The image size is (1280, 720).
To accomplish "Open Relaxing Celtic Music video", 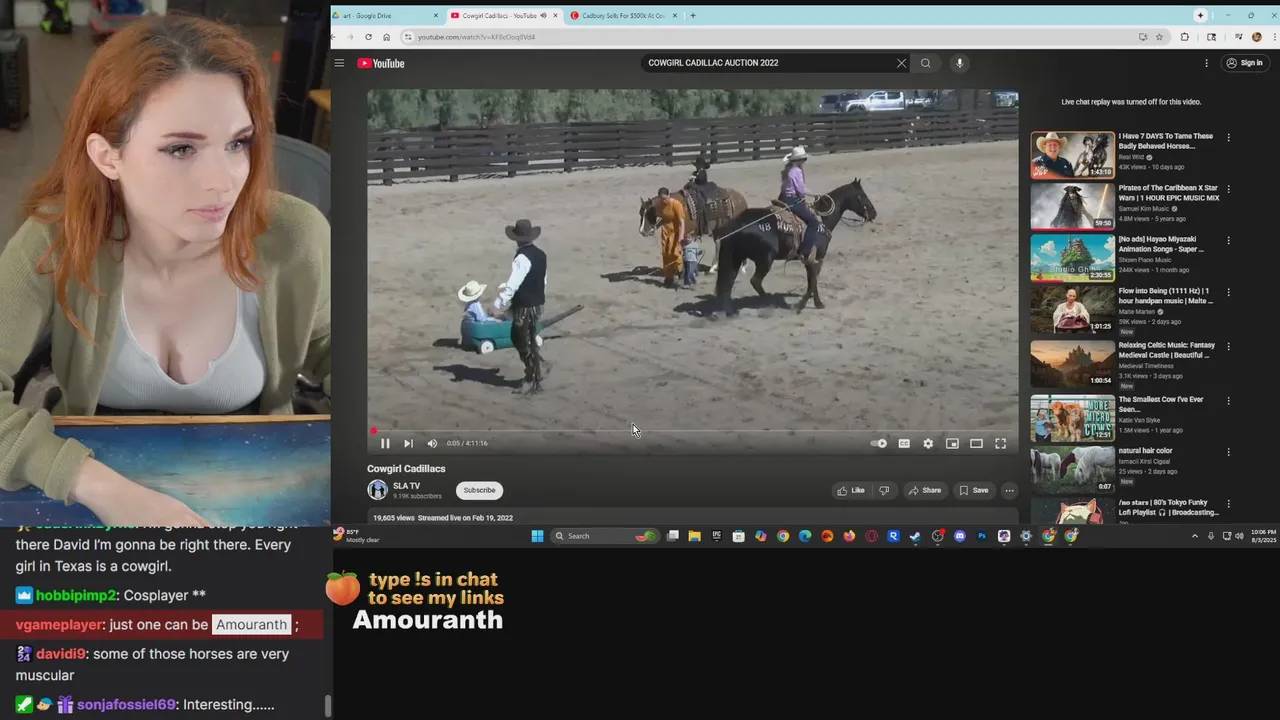I will (1072, 363).
